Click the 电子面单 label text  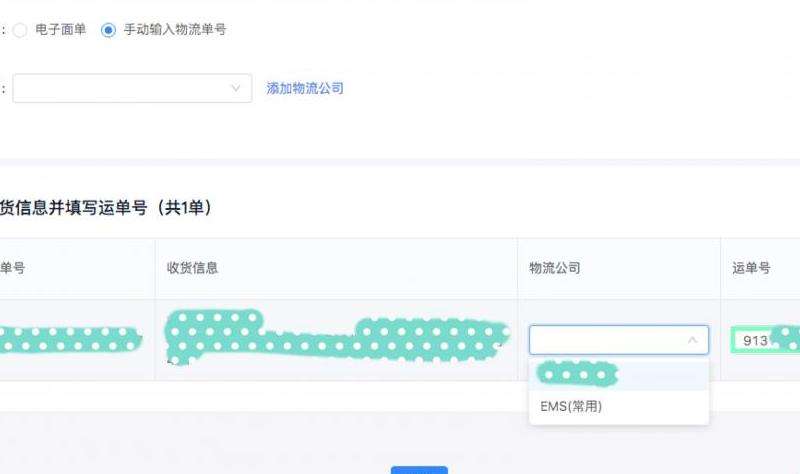coord(61,30)
